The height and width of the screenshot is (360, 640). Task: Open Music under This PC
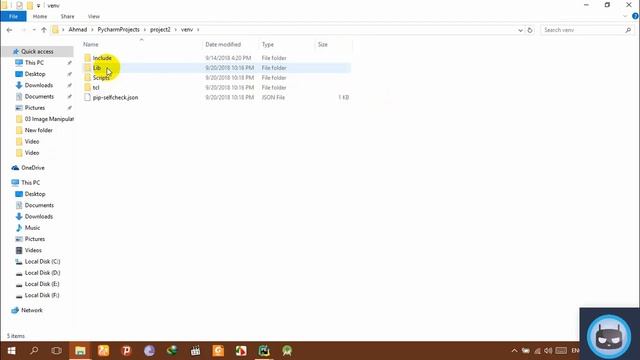tap(32, 228)
